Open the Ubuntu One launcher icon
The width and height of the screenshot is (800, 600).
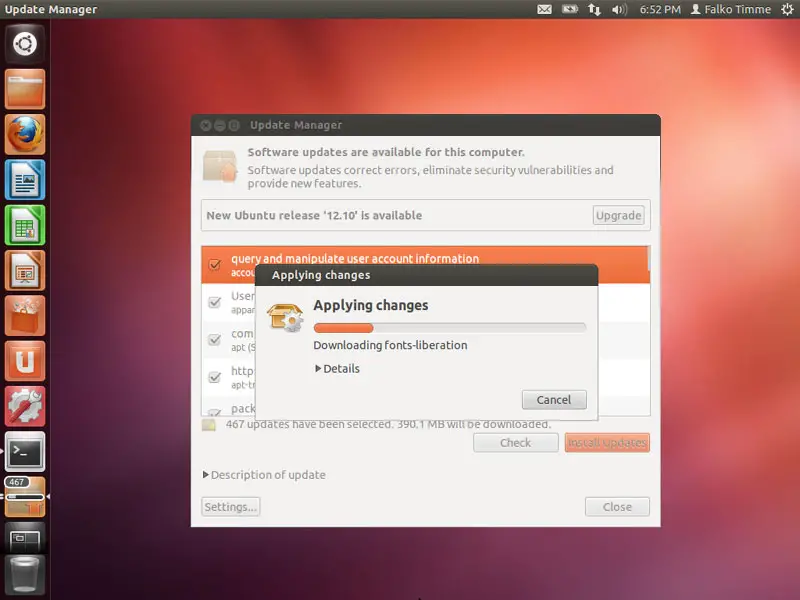click(x=24, y=361)
